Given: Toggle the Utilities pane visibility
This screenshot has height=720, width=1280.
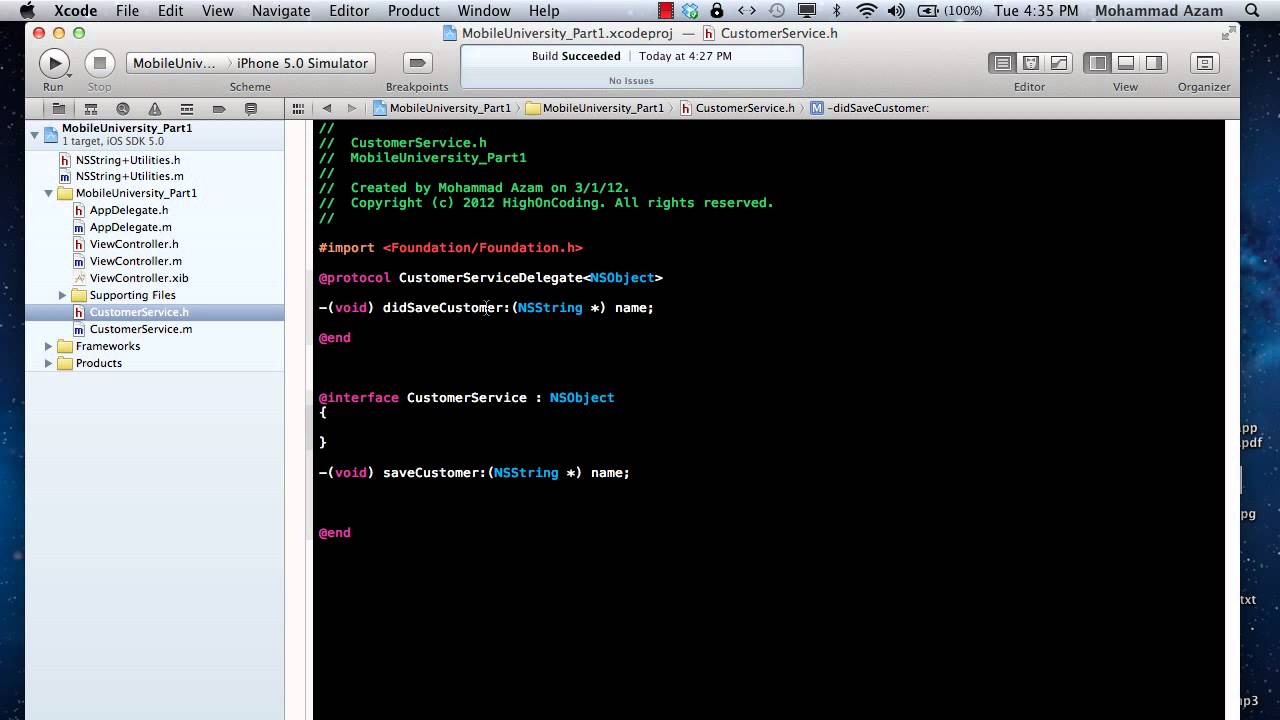Looking at the screenshot, I should (1154, 63).
